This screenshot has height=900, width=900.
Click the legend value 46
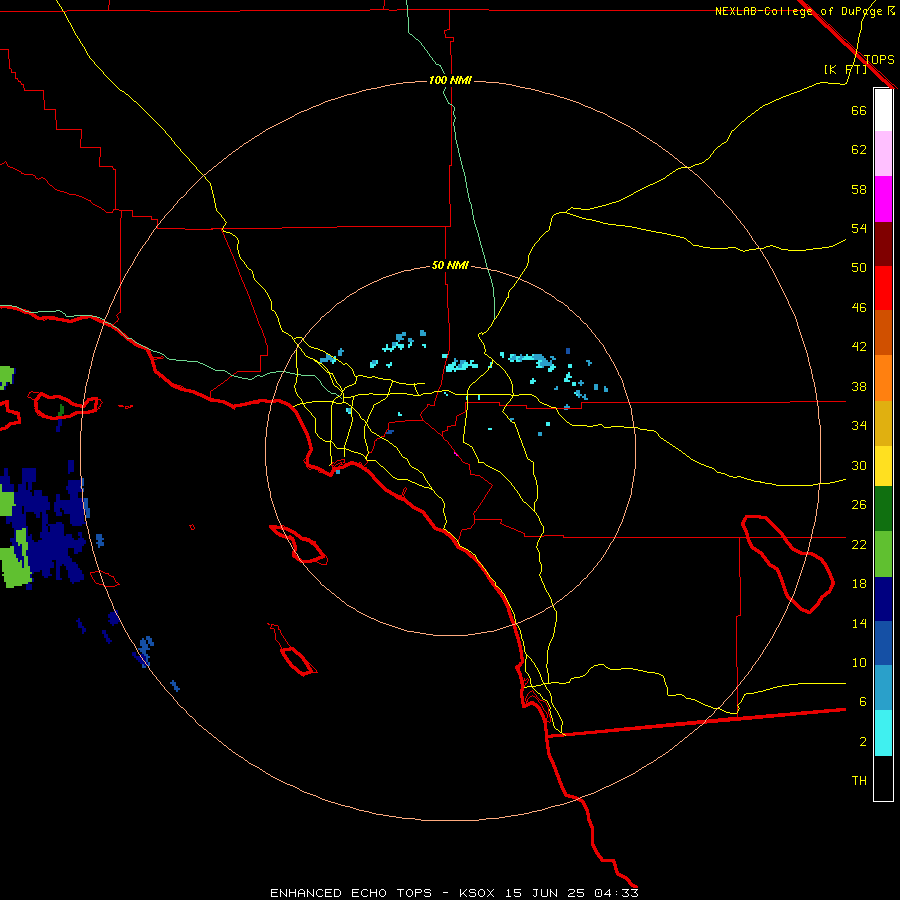[859, 308]
